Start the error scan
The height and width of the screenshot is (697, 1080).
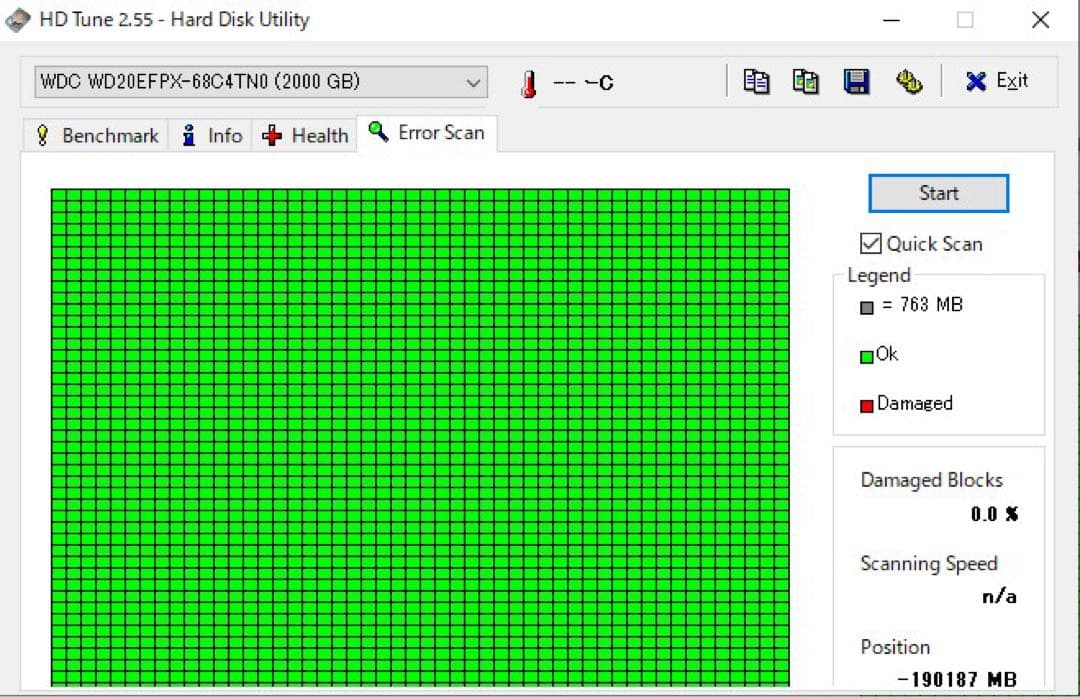(x=938, y=193)
